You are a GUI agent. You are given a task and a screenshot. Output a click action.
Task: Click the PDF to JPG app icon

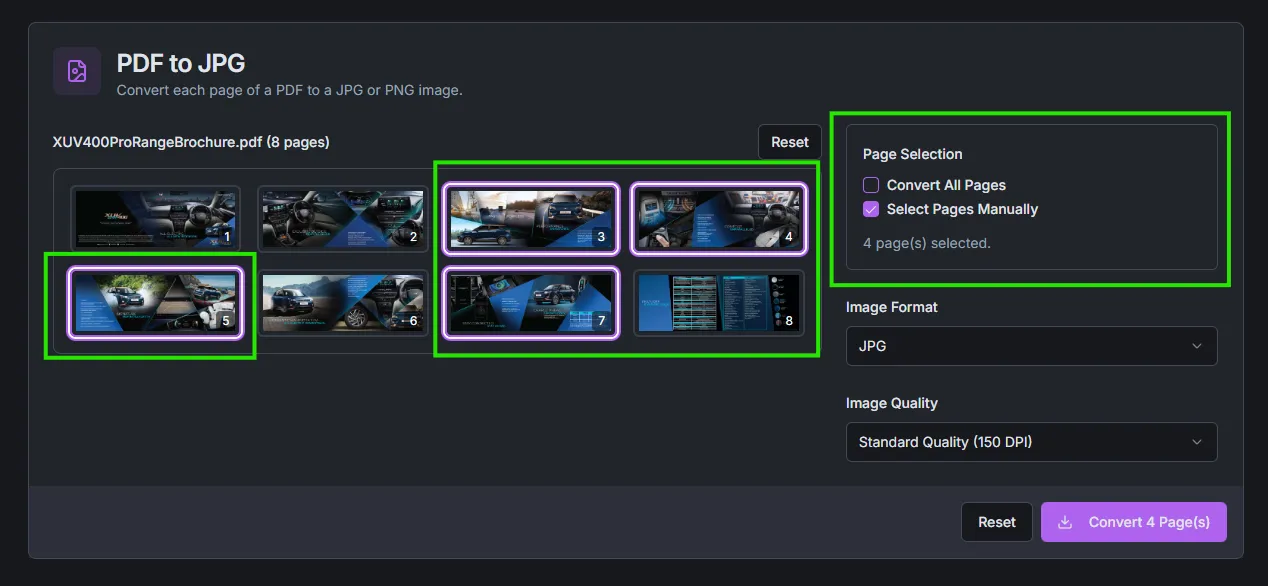click(77, 71)
